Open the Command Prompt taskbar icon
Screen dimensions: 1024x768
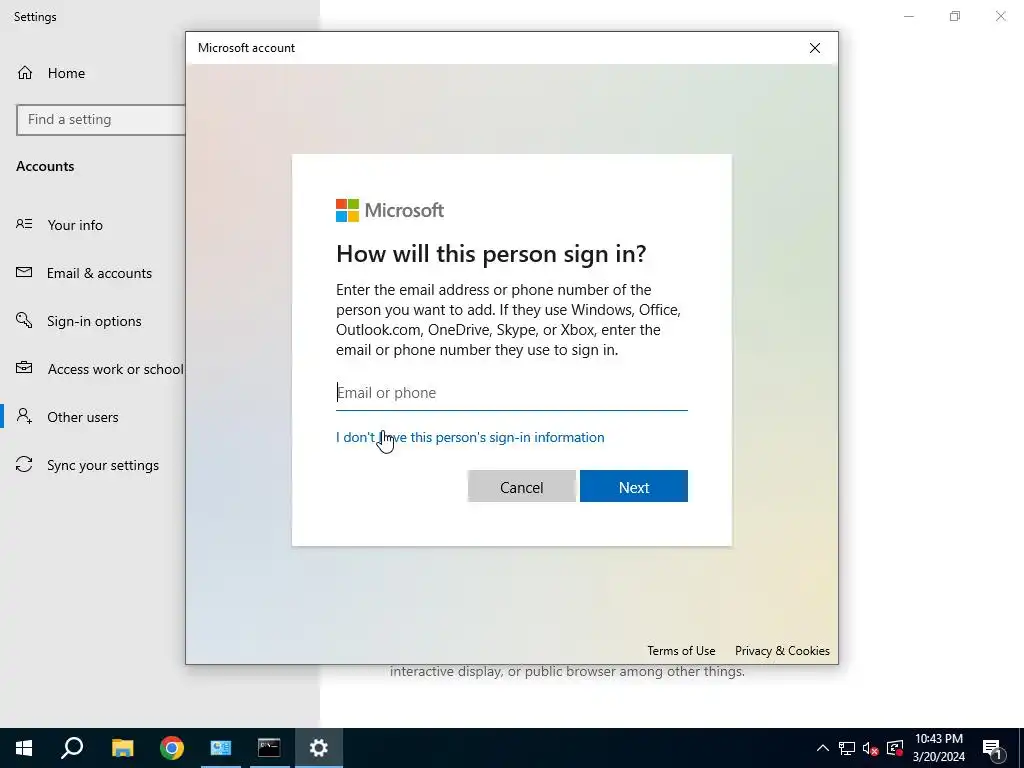coord(269,748)
